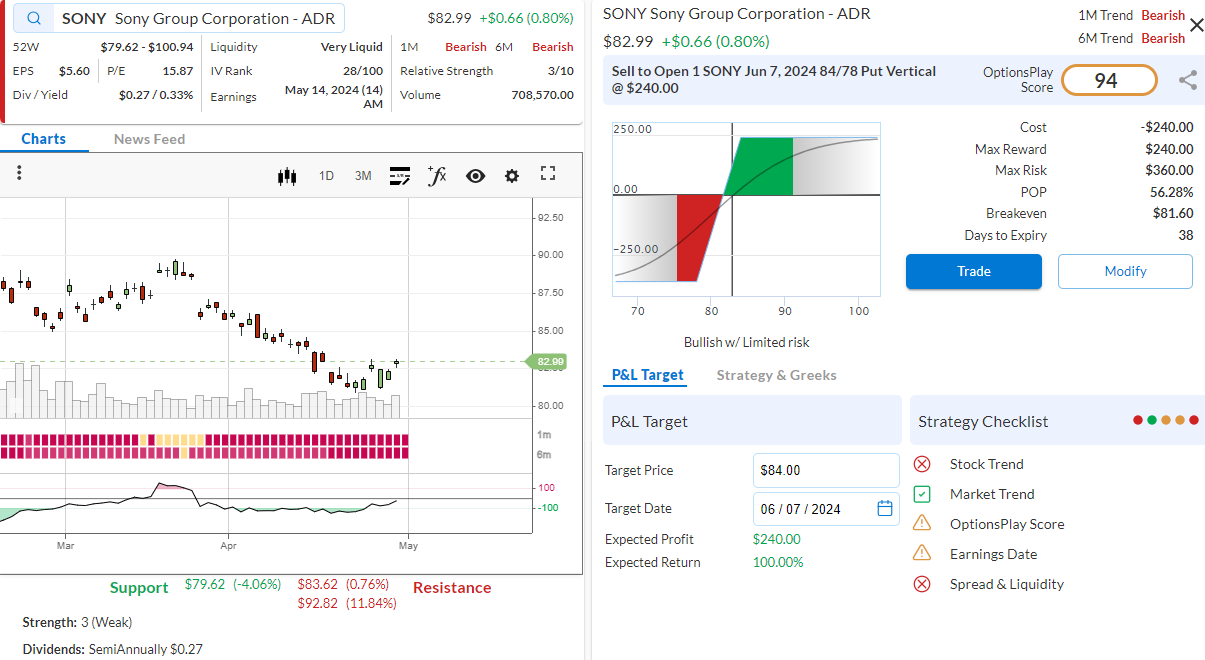The height and width of the screenshot is (660, 1205).
Task: Click support level $79.62
Action: (x=205, y=584)
